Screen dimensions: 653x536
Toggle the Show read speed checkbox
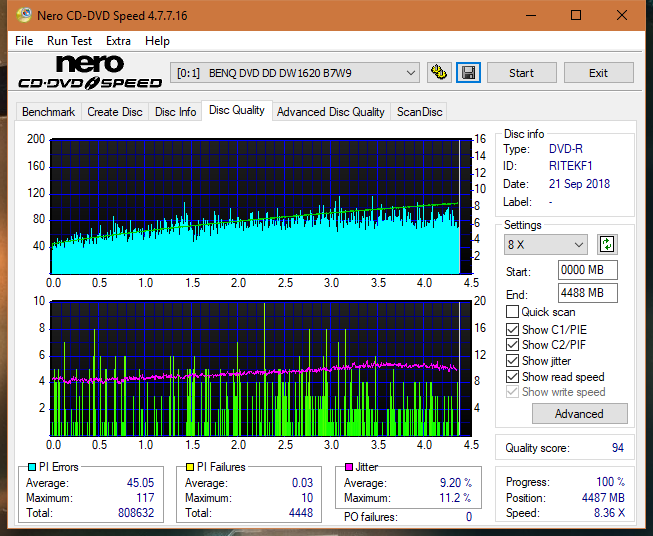pyautogui.click(x=512, y=376)
